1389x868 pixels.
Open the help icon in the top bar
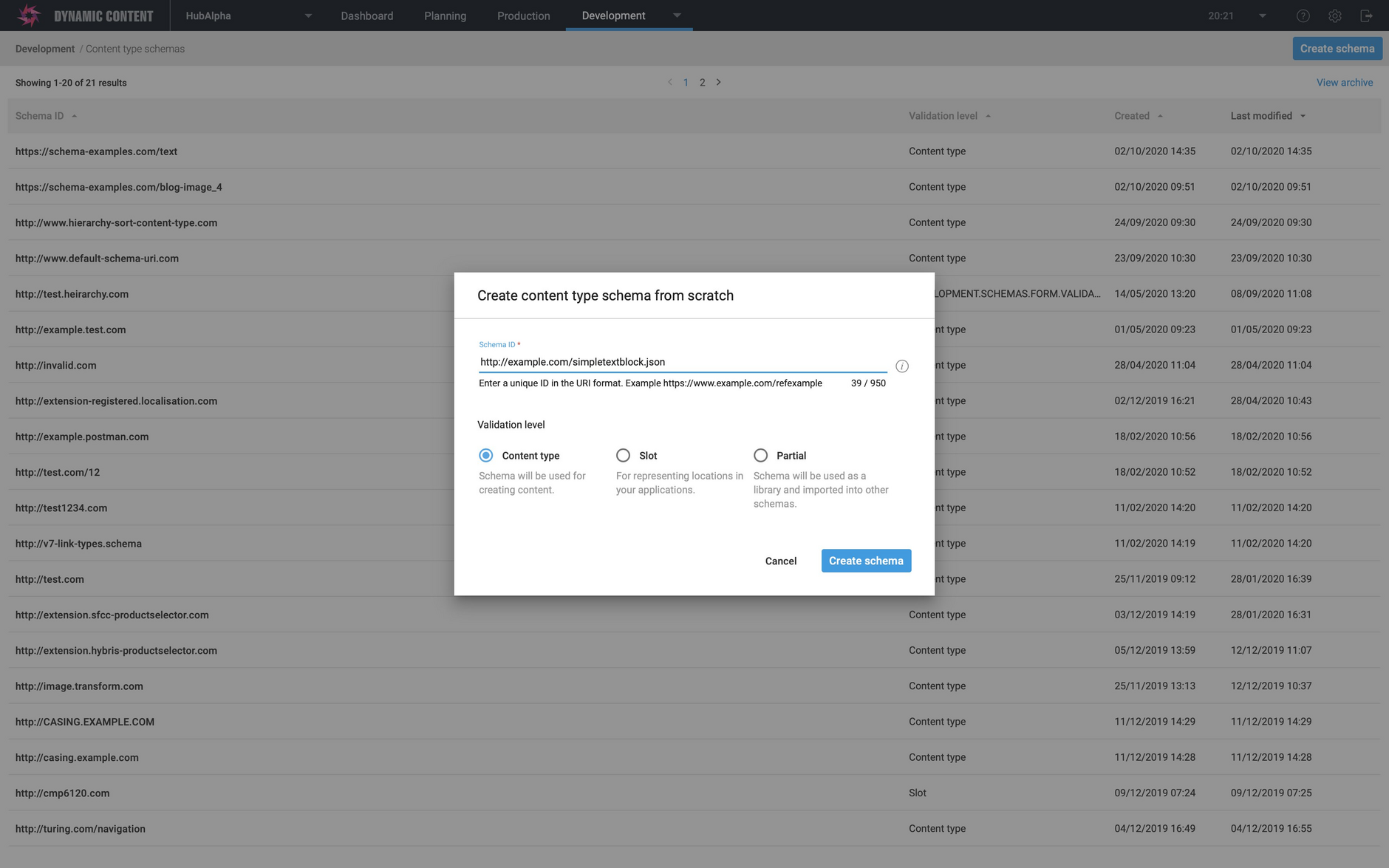[1302, 15]
